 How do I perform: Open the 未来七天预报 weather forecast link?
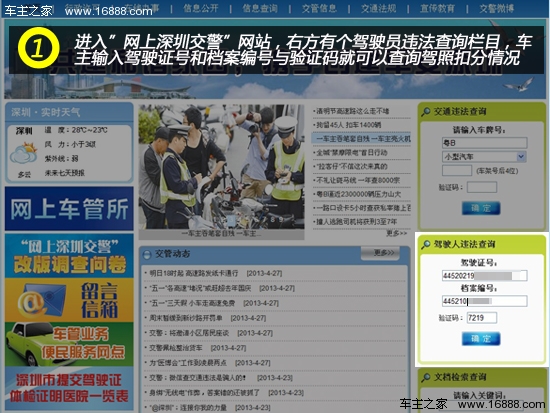click(x=65, y=173)
